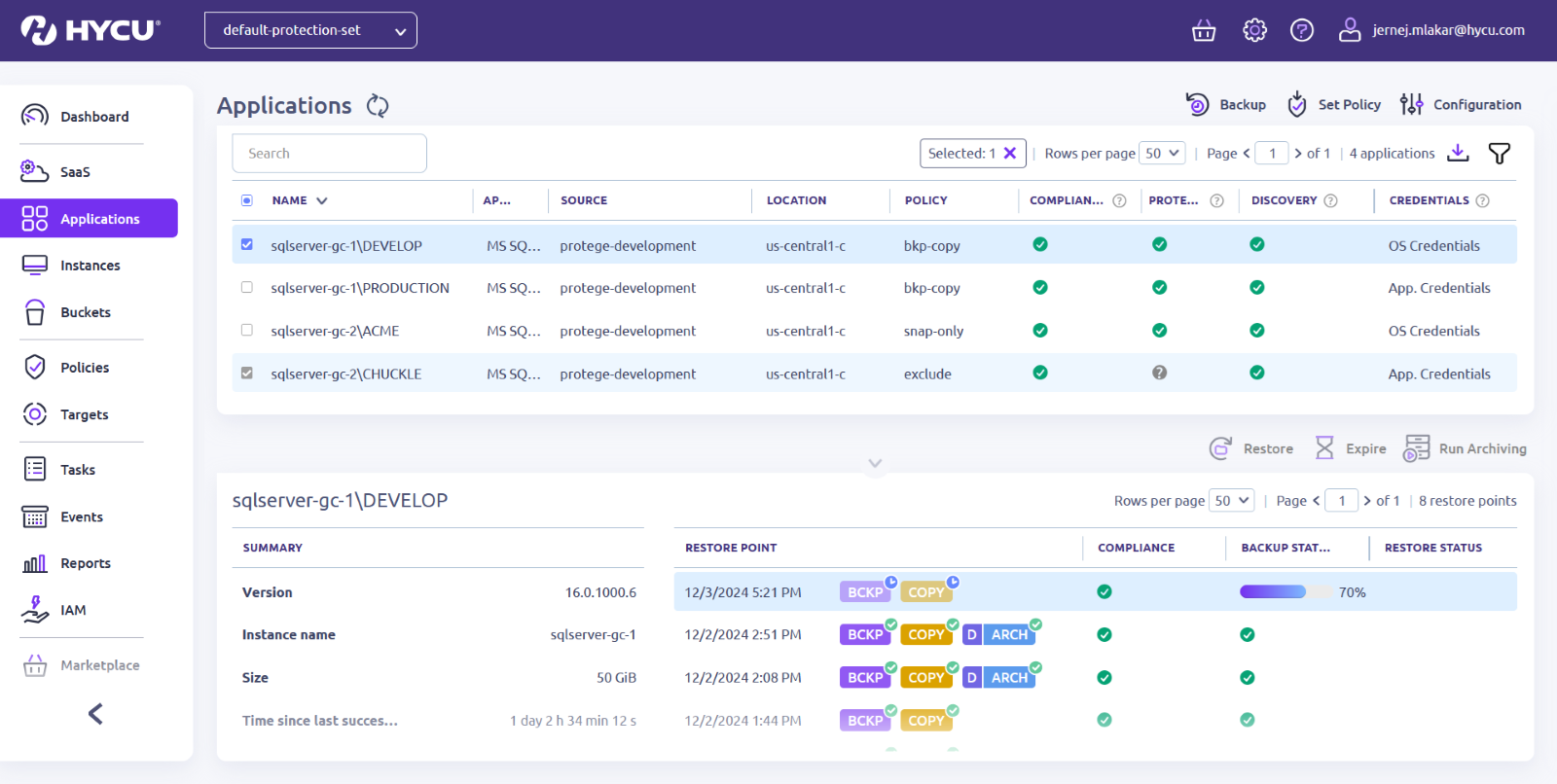The height and width of the screenshot is (784, 1557).
Task: Open settings gear in top bar
Action: coord(1254,31)
